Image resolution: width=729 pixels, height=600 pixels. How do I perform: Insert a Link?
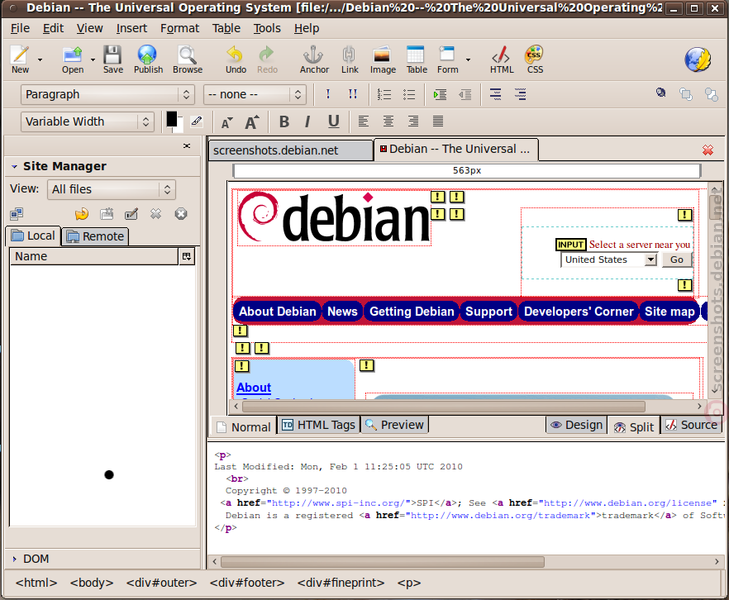(349, 59)
